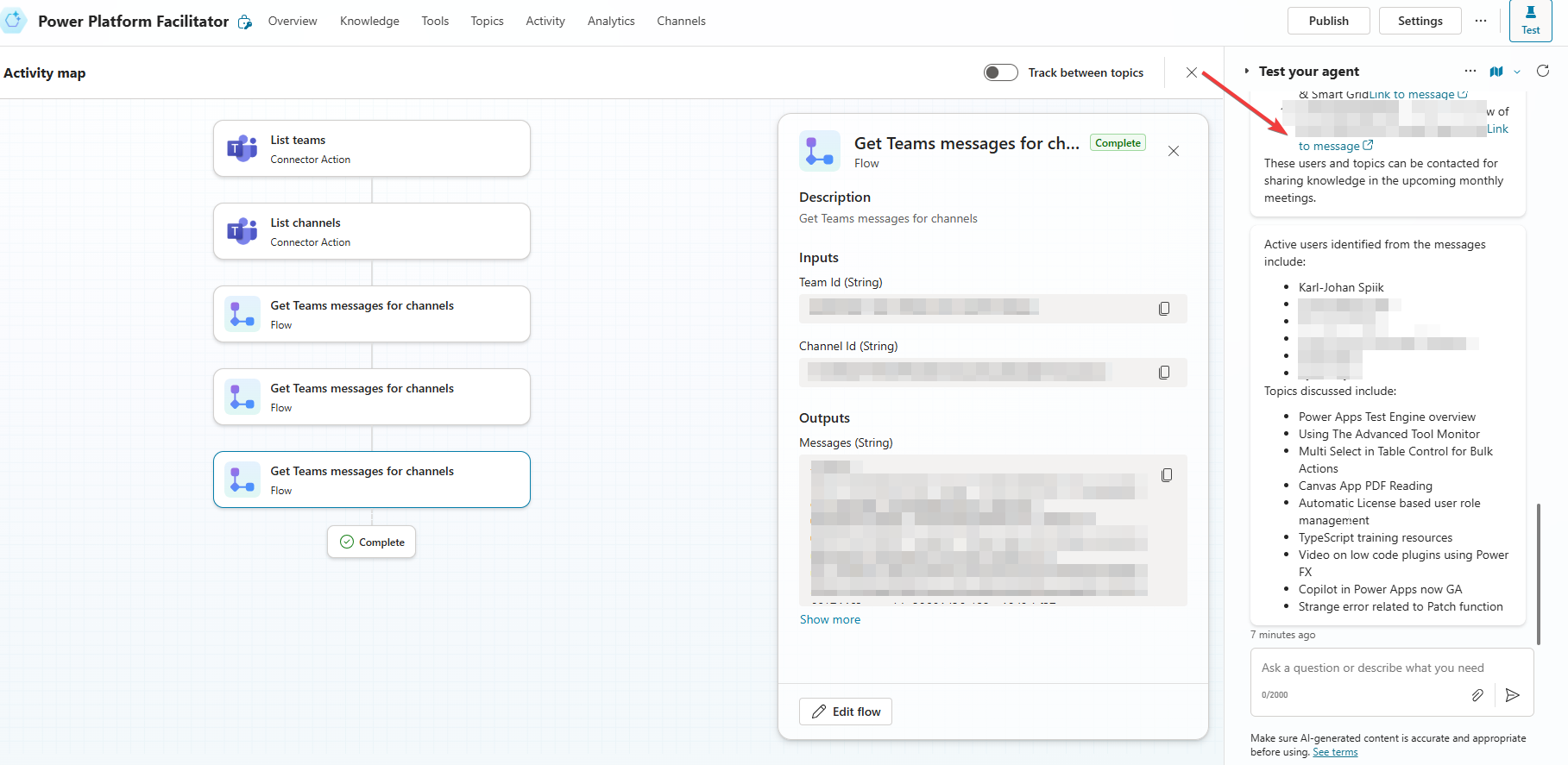Send the message with arrow icon

coord(1512,695)
